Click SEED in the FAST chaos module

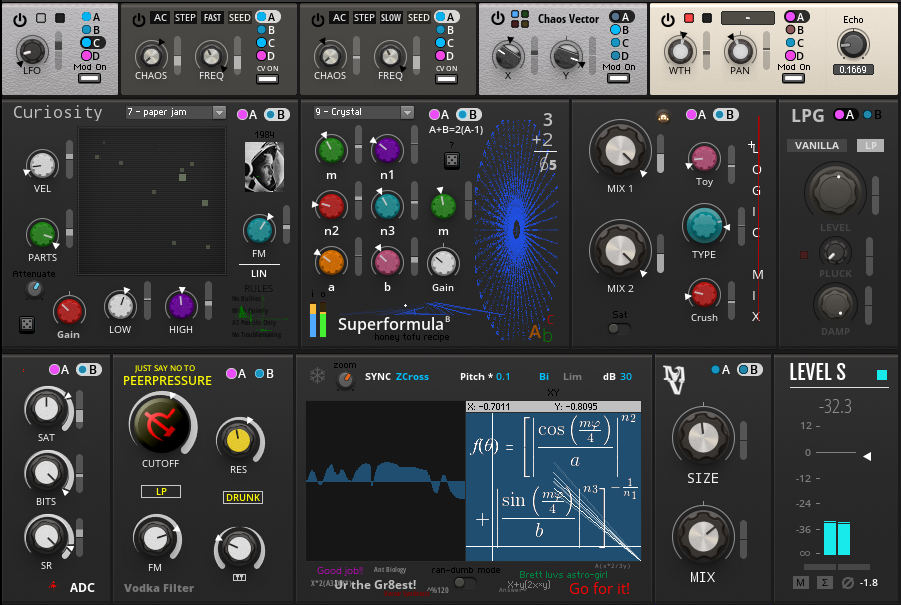tap(239, 18)
